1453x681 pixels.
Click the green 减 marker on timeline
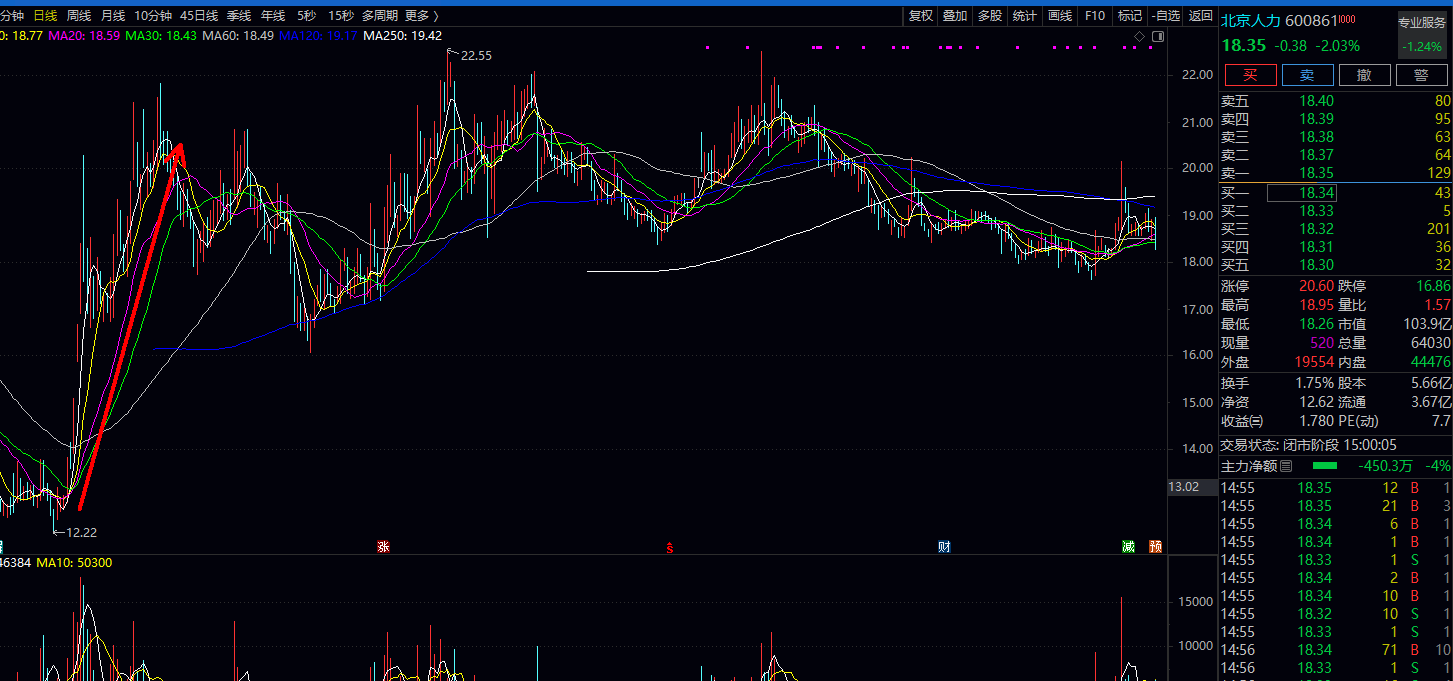pos(1128,546)
